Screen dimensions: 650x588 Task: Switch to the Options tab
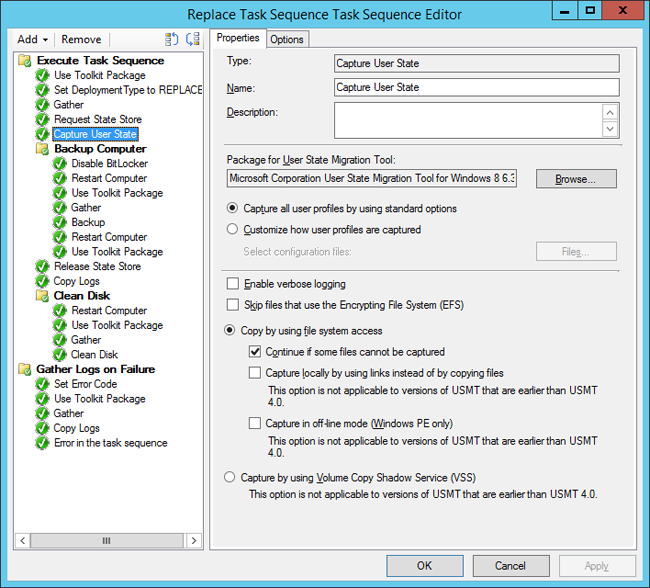[x=287, y=39]
